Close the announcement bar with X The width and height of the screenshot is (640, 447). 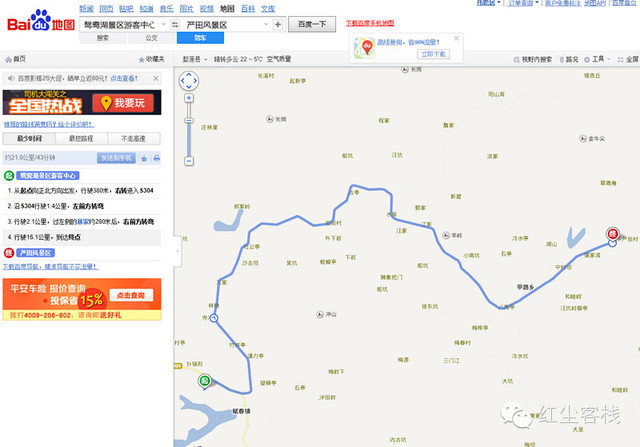click(x=156, y=78)
